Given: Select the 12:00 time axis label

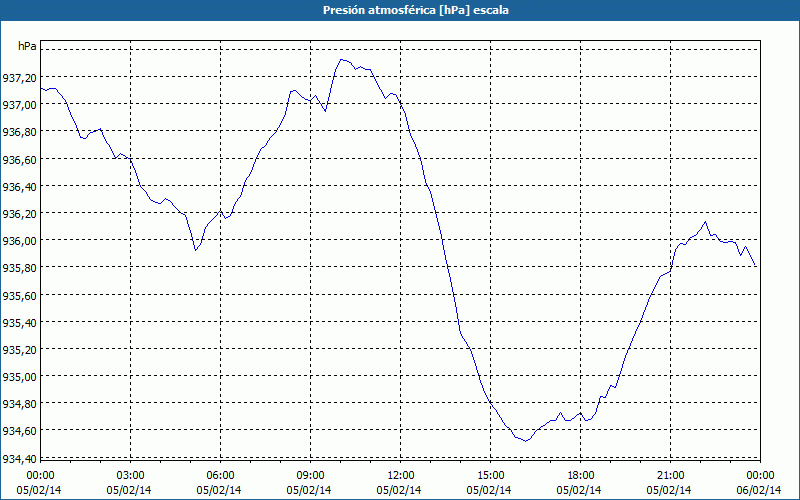Looking at the screenshot, I should [401, 476].
